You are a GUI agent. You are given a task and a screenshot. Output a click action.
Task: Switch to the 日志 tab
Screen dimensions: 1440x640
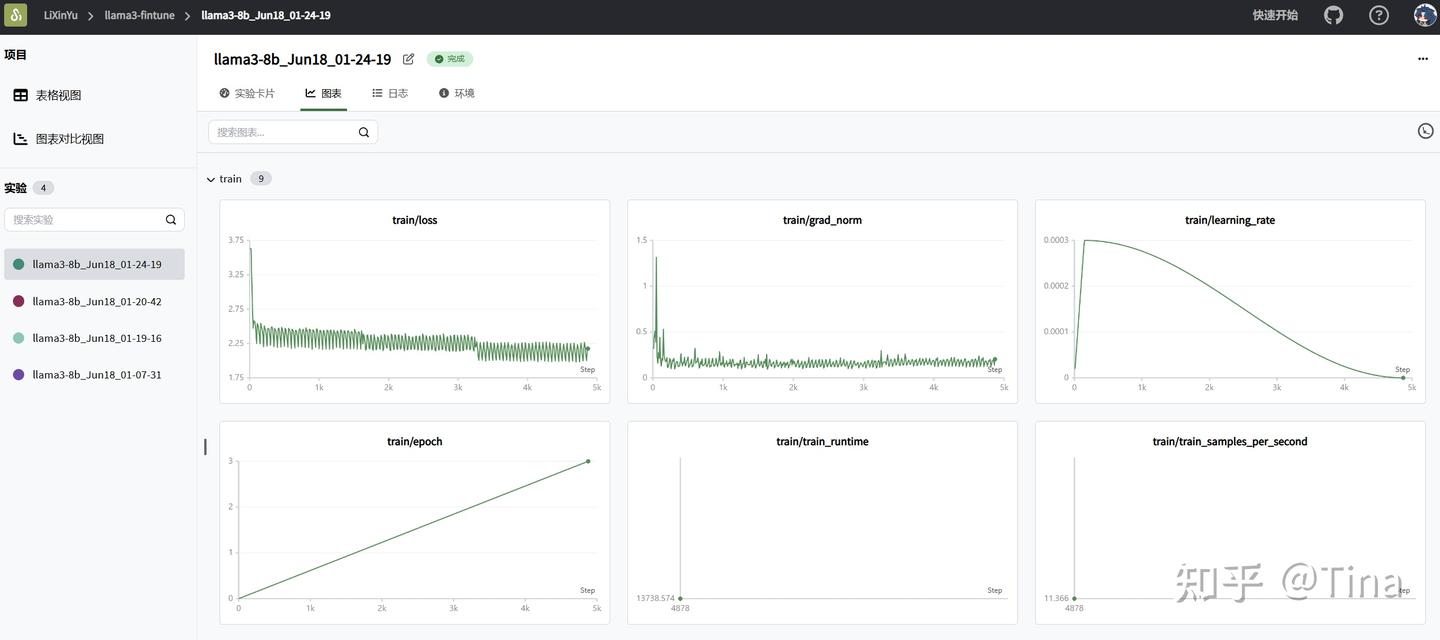[x=390, y=93]
